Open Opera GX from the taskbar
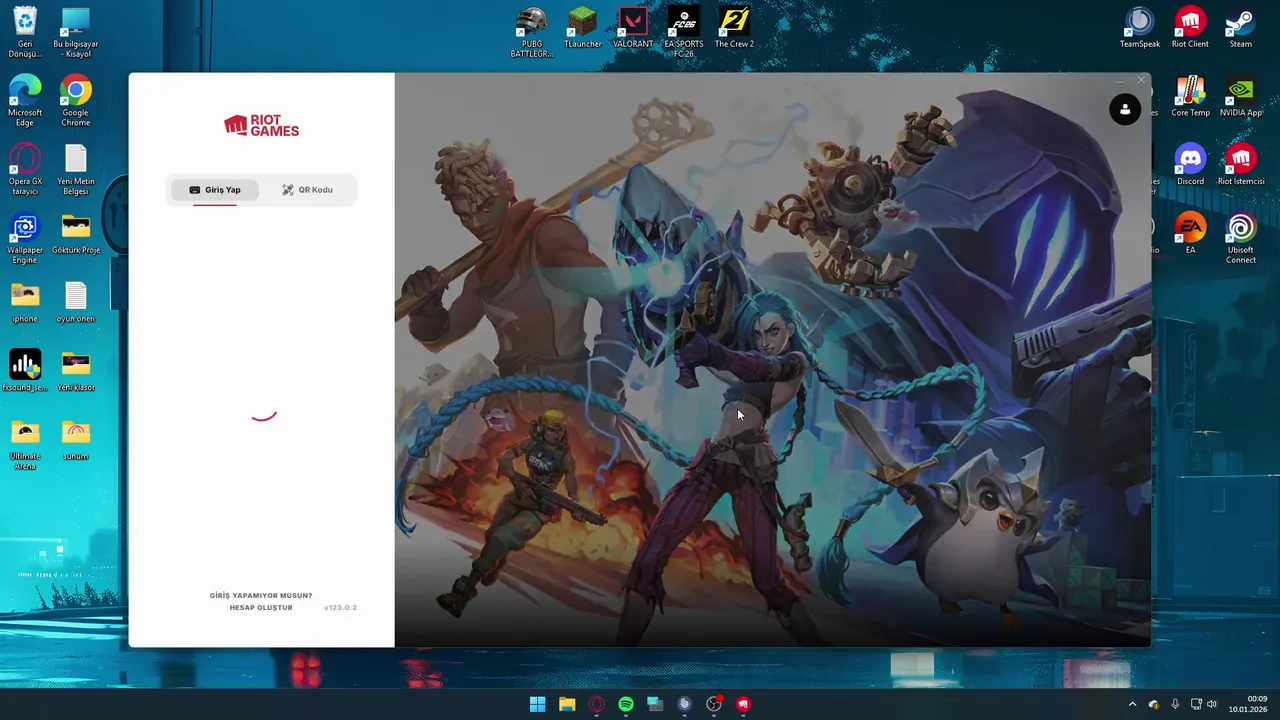1280x720 pixels. point(596,704)
